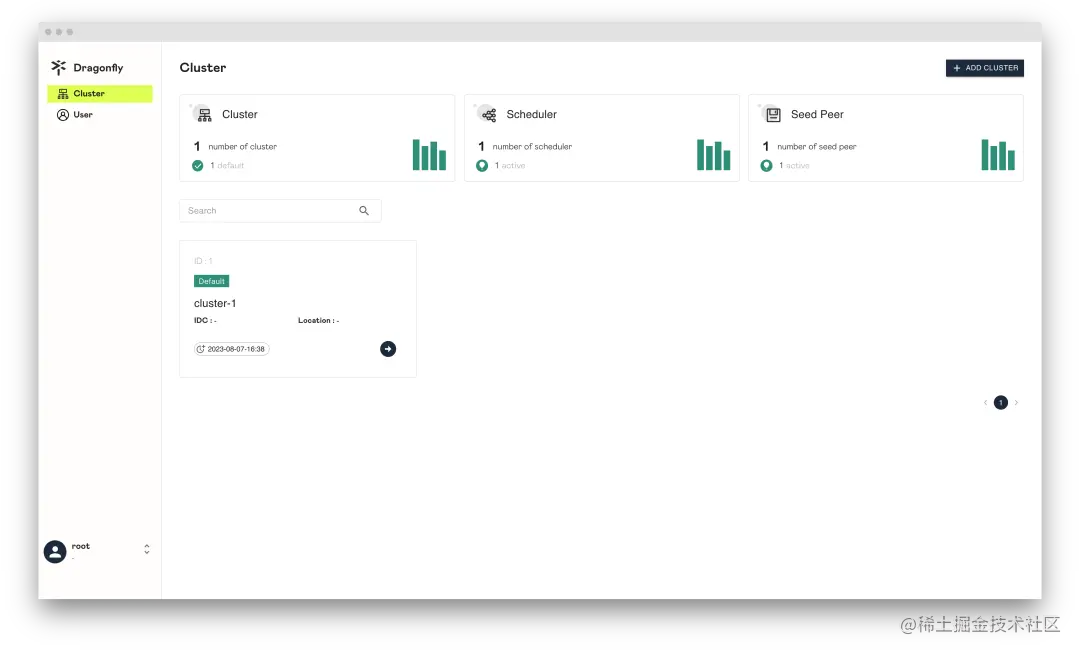Open cluster-1 details with arrow button
The width and height of the screenshot is (1080, 654).
click(x=388, y=349)
